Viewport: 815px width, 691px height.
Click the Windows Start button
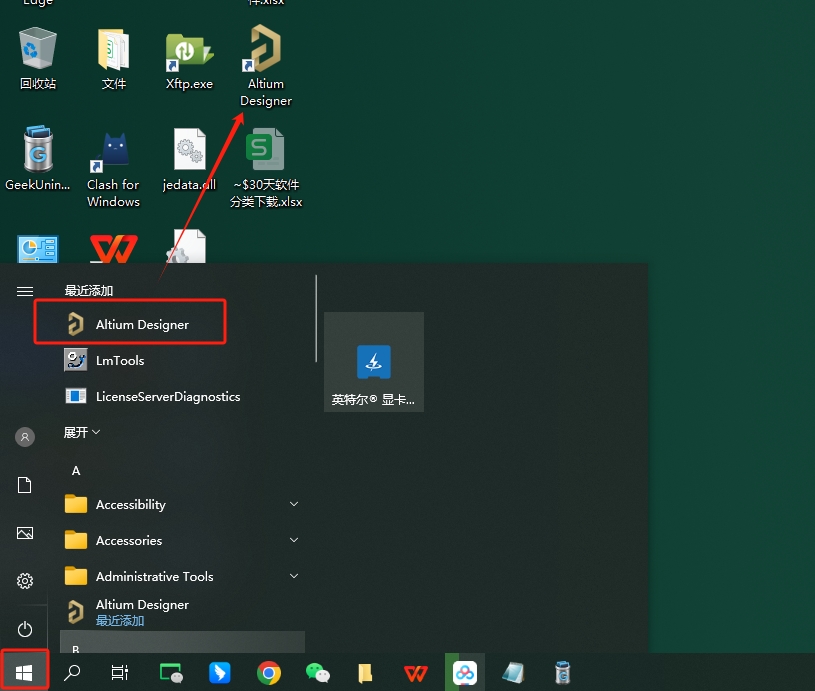(x=24, y=672)
